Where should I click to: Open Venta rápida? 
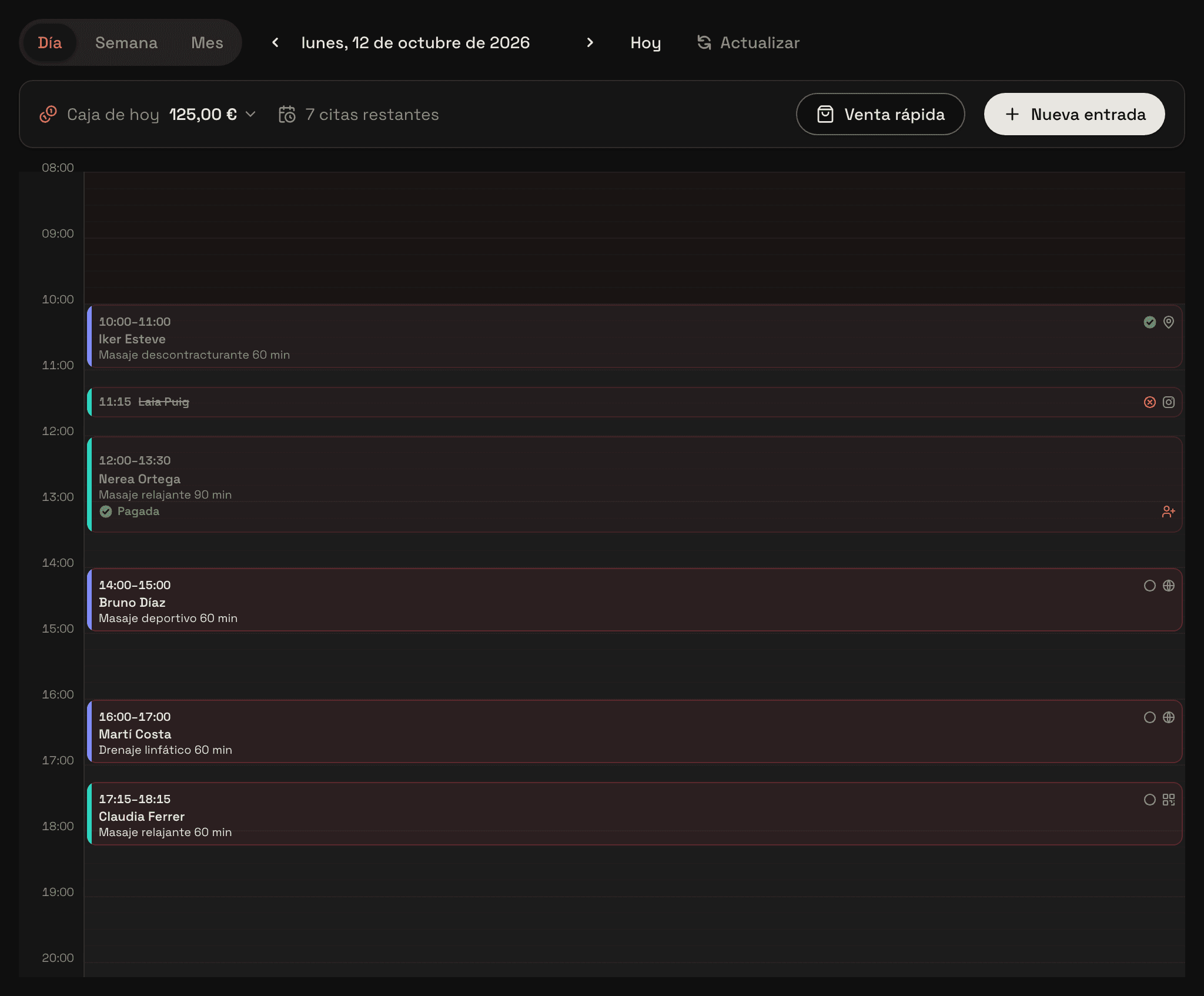[880, 114]
